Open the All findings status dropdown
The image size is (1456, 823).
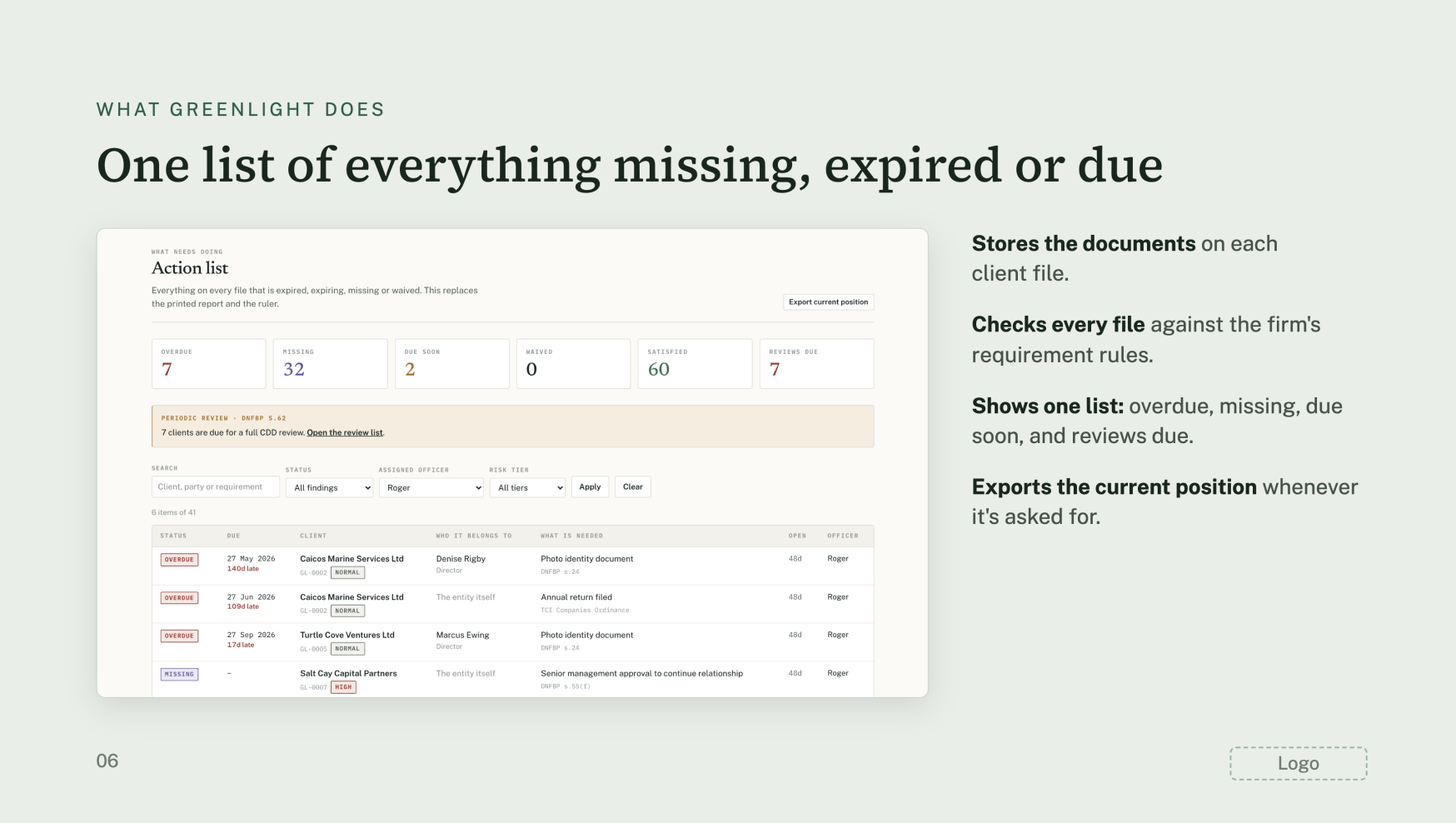point(329,488)
